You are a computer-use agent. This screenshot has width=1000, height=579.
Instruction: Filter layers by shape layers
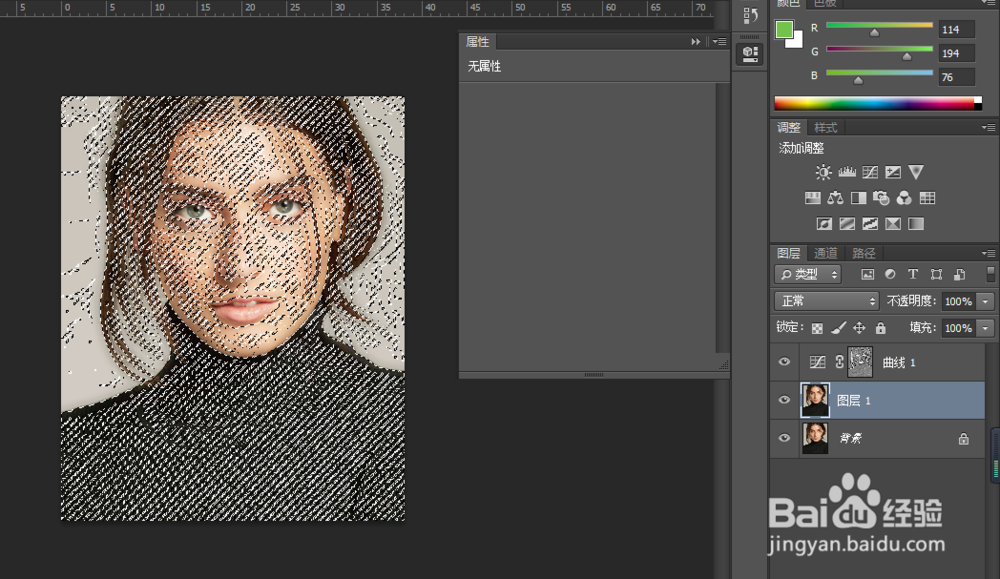(x=936, y=275)
